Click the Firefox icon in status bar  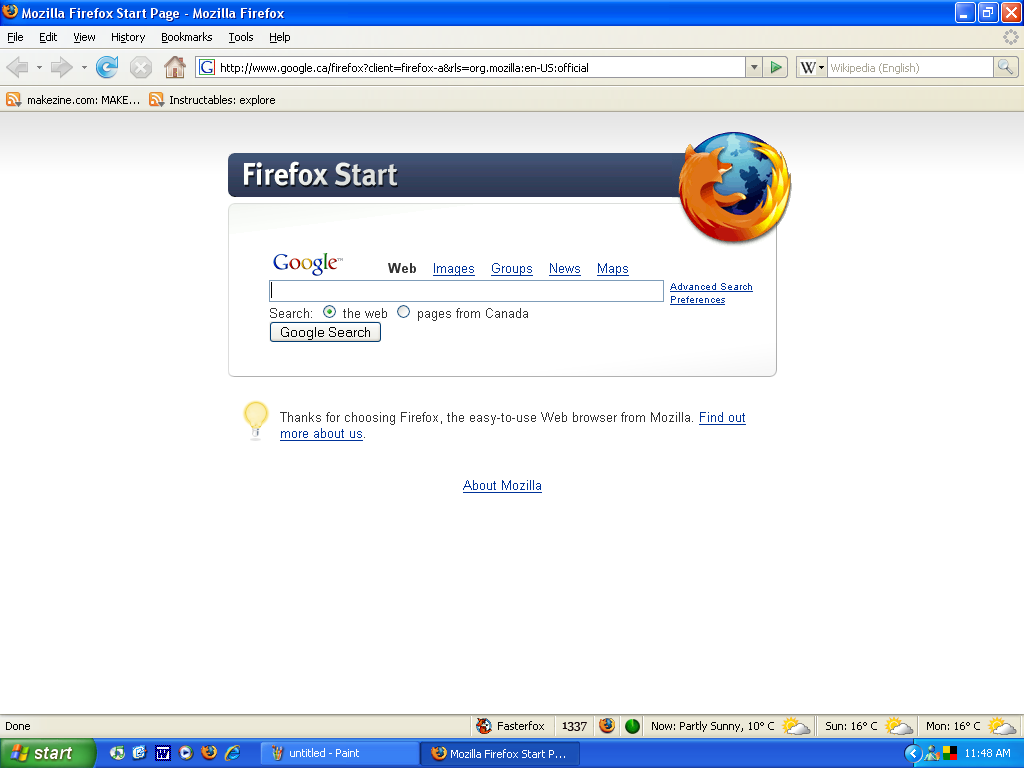tap(607, 726)
